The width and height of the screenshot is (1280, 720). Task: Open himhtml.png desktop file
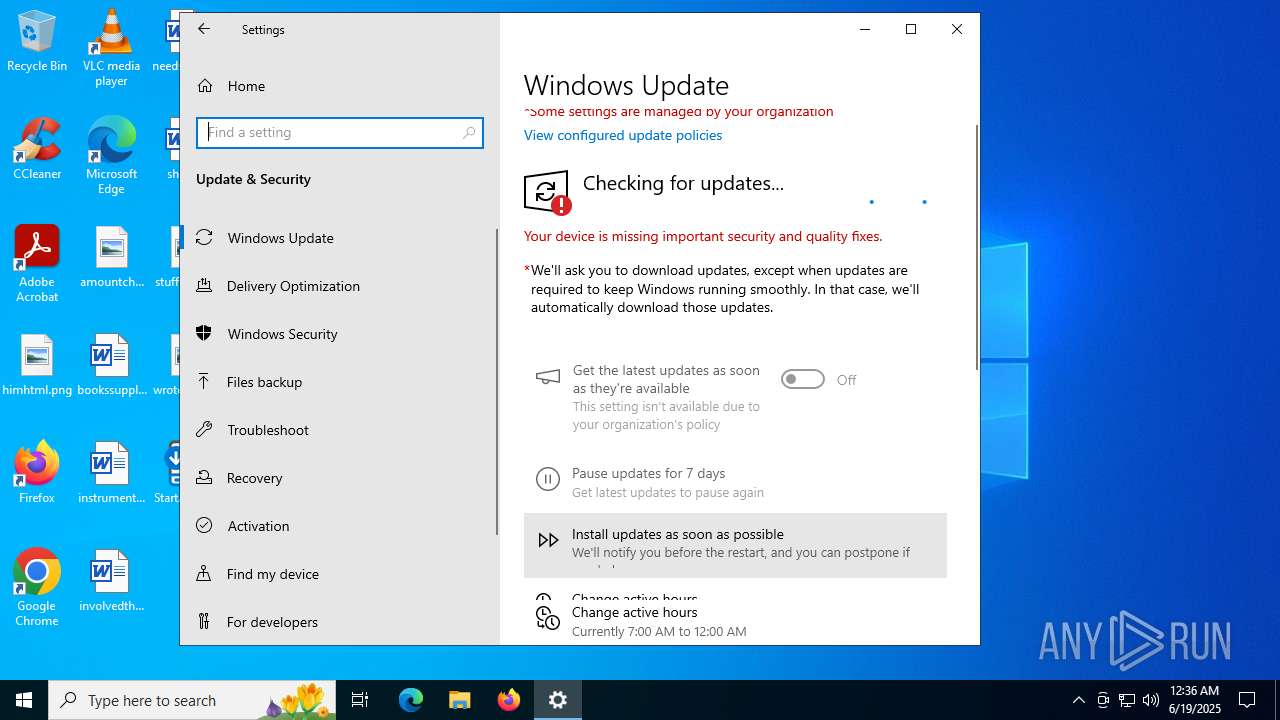pyautogui.click(x=37, y=365)
